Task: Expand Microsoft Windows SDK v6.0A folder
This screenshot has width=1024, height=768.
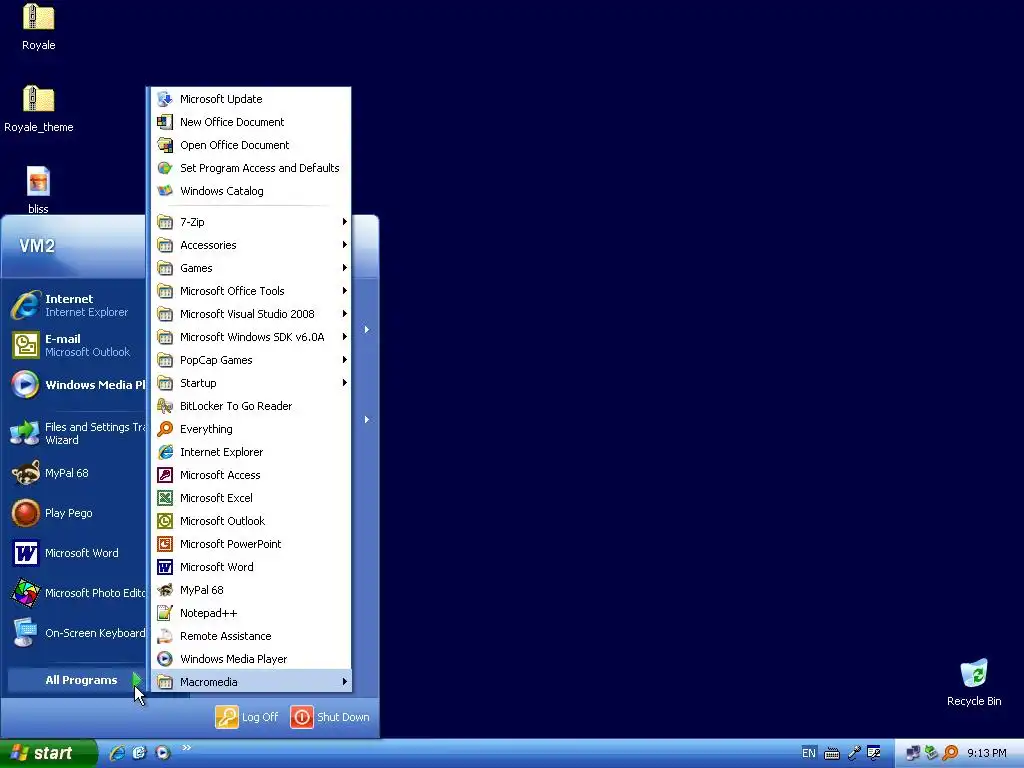Action: [x=251, y=337]
